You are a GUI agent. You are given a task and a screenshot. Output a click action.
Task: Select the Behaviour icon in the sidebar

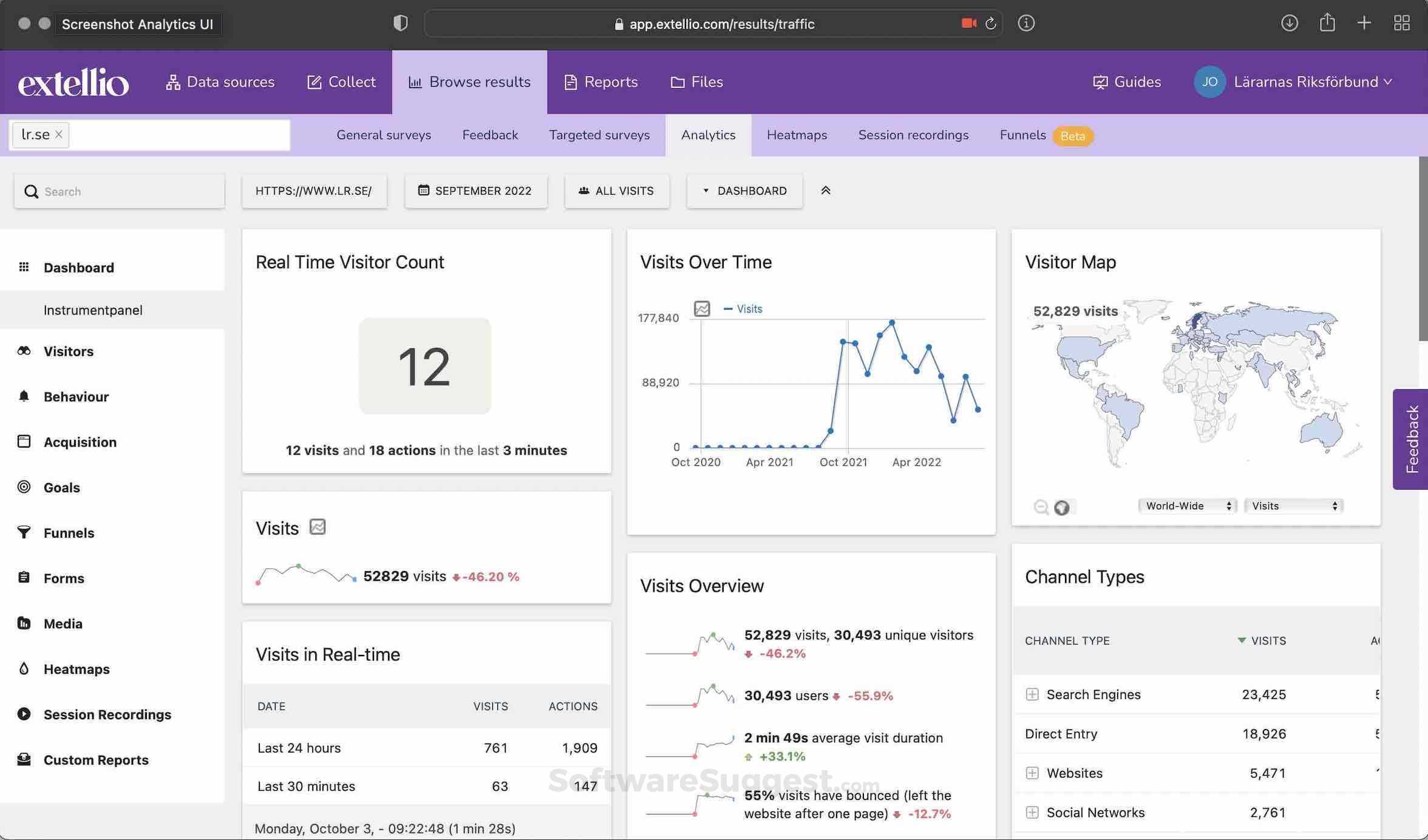pyautogui.click(x=24, y=396)
